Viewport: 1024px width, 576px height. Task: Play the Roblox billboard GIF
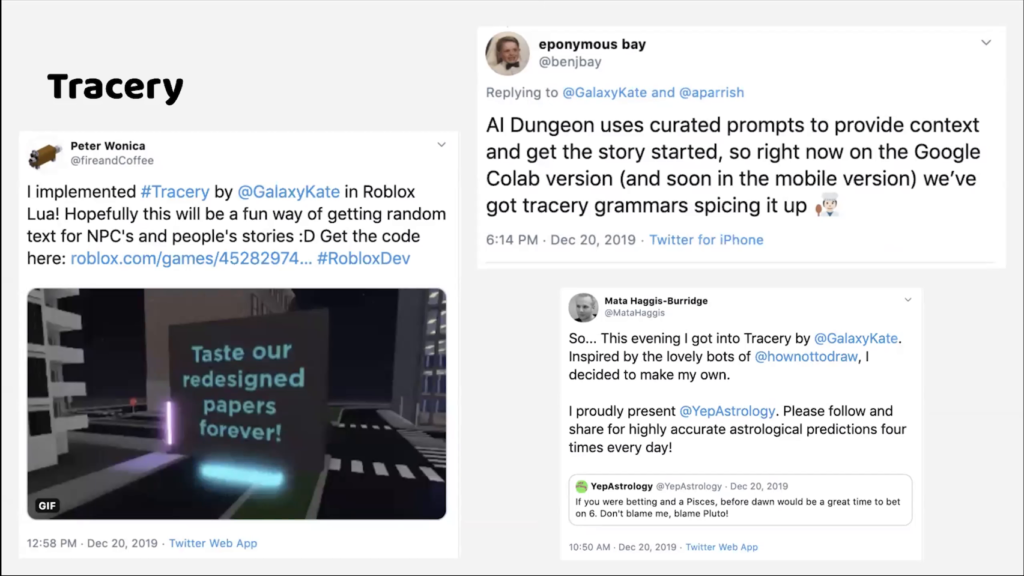point(236,404)
